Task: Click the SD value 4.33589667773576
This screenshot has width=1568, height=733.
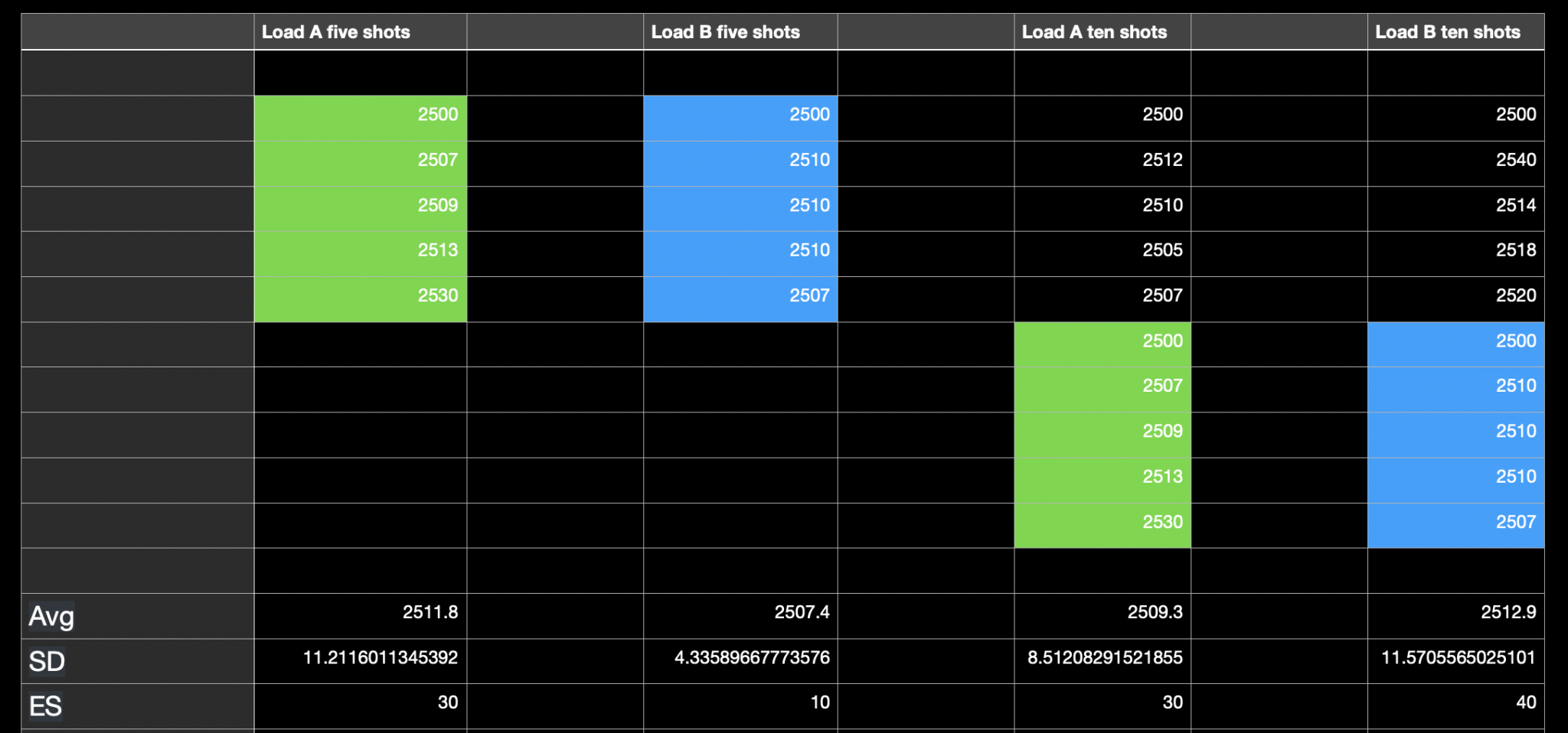Action: coord(740,657)
